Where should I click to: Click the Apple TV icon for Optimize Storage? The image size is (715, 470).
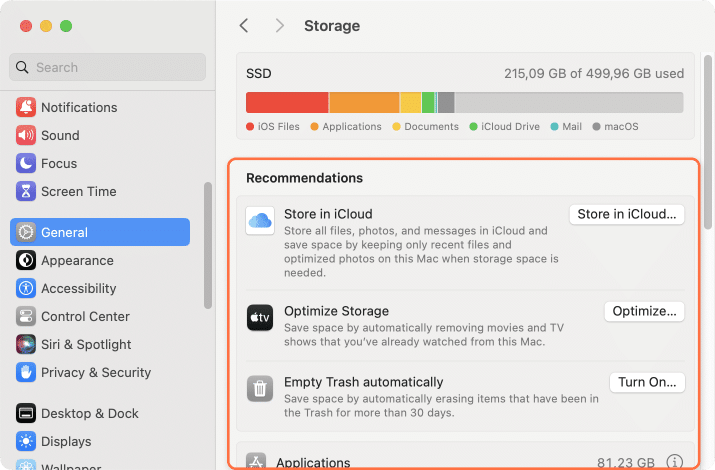pos(260,317)
